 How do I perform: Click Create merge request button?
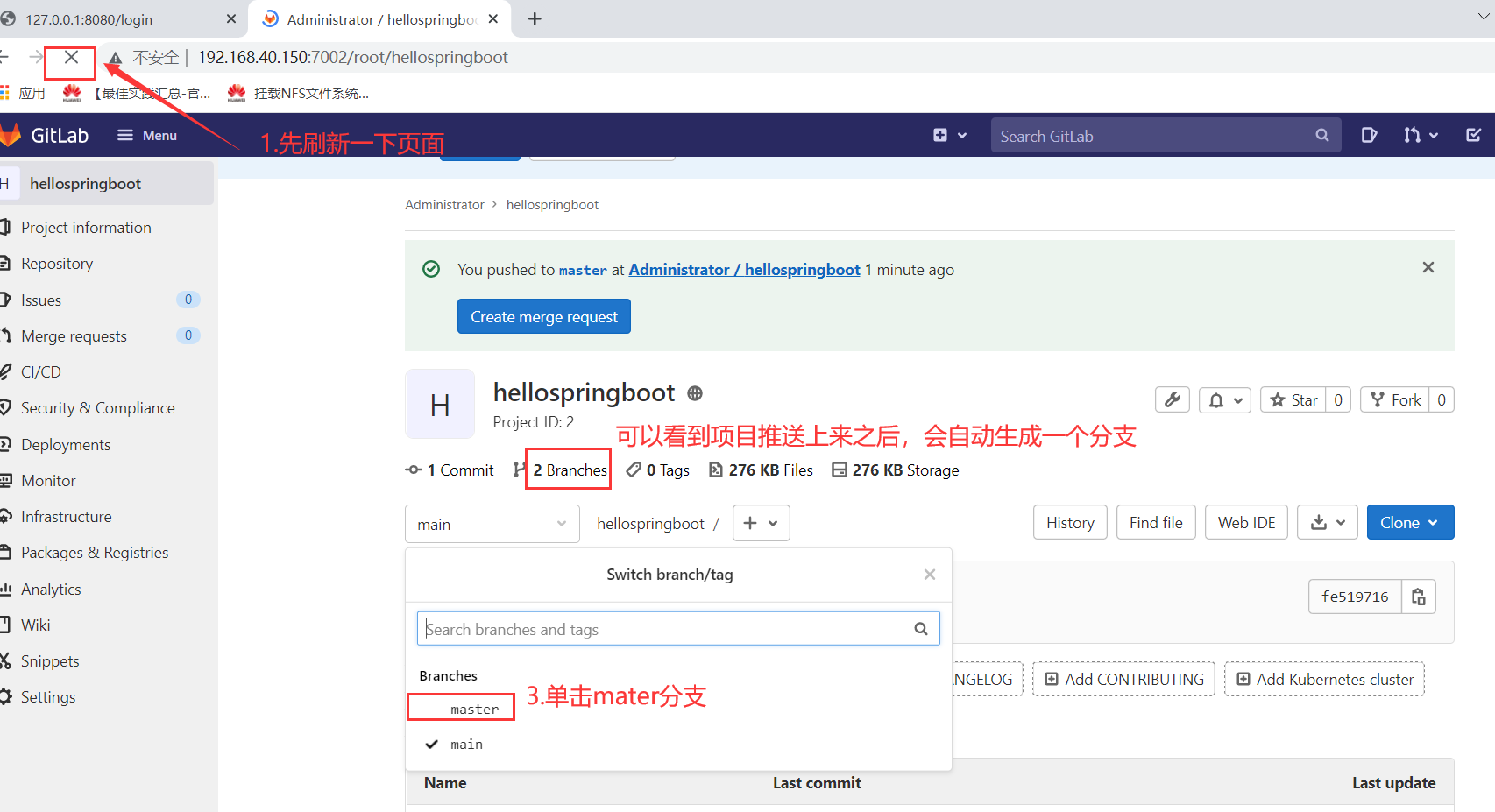click(x=544, y=316)
